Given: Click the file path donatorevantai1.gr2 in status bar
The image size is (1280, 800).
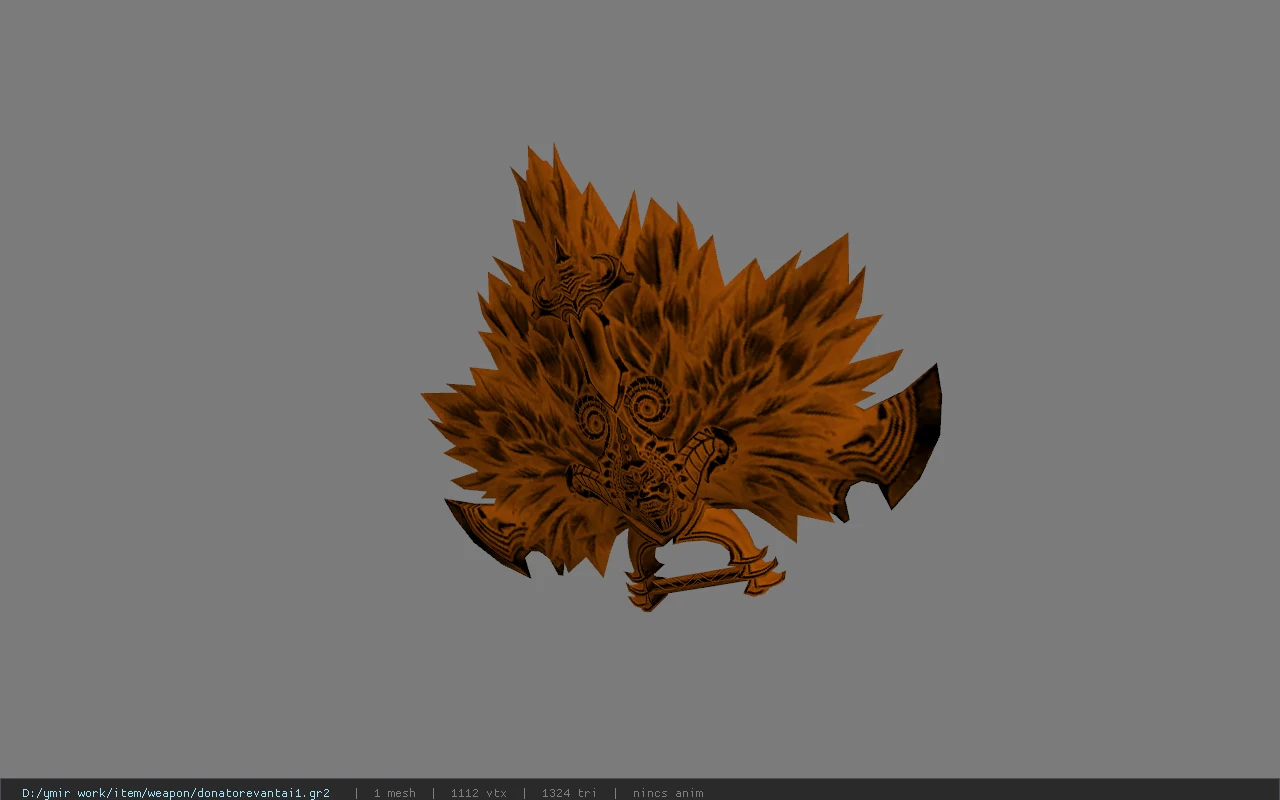Looking at the screenshot, I should (176, 793).
